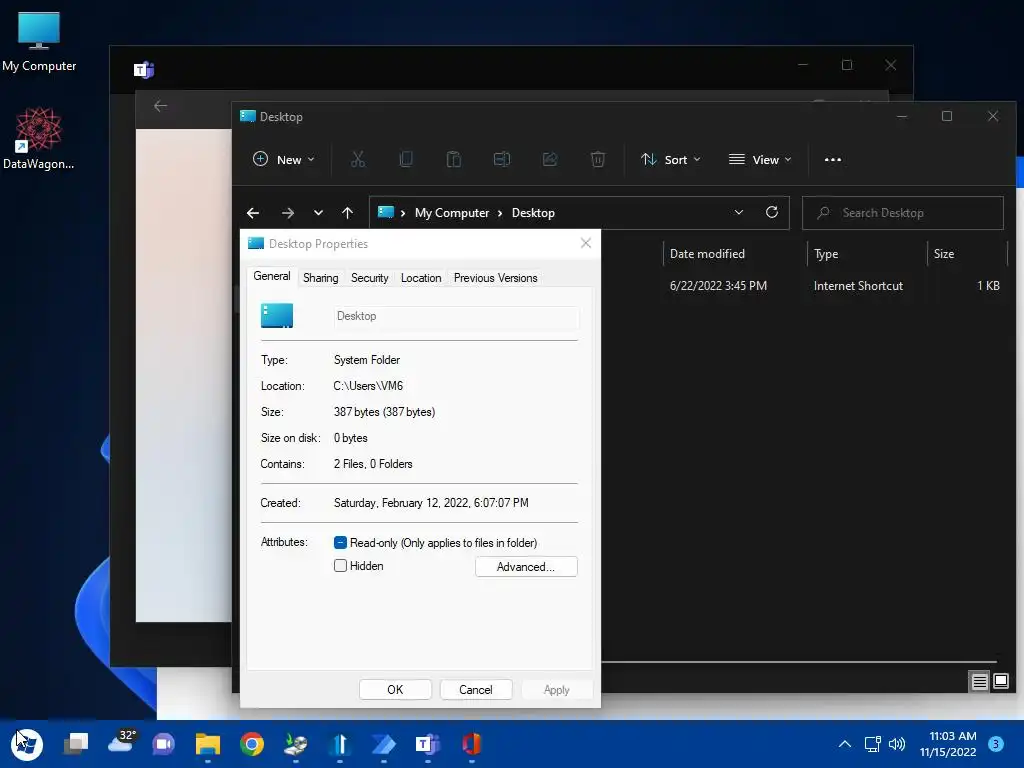Click the Rename icon in Explorer toolbar
The height and width of the screenshot is (768, 1024).
tap(502, 159)
